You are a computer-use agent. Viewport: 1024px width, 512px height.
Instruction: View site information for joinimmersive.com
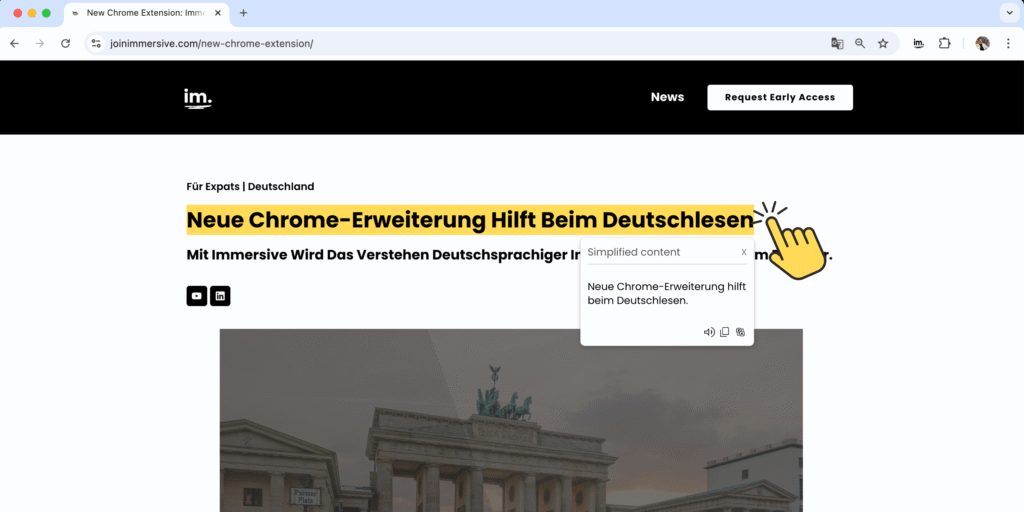[x=96, y=43]
